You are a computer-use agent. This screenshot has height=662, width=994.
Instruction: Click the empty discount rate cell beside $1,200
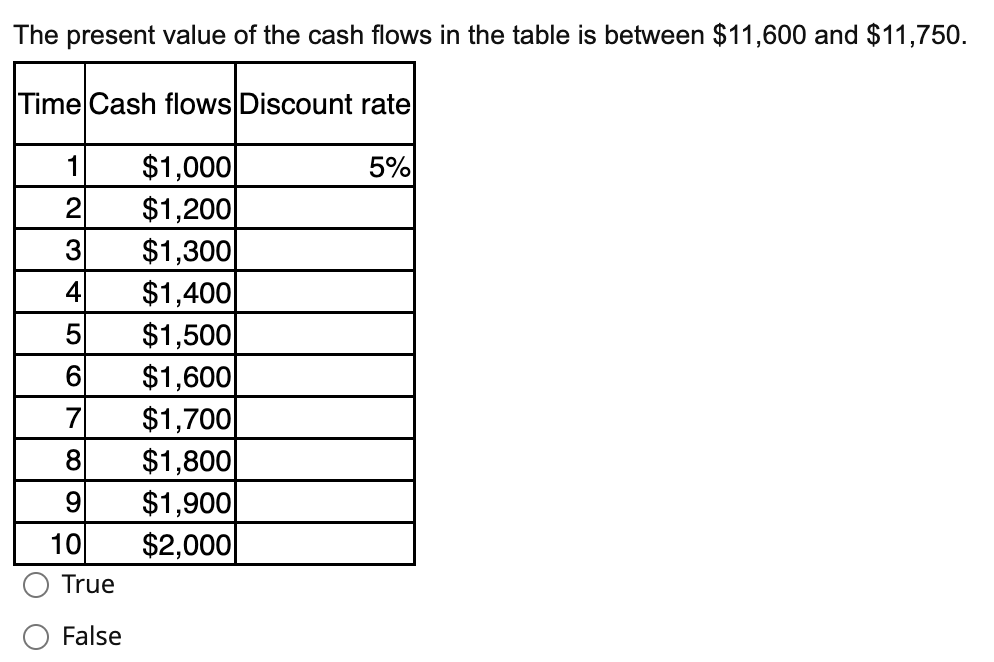[x=325, y=208]
